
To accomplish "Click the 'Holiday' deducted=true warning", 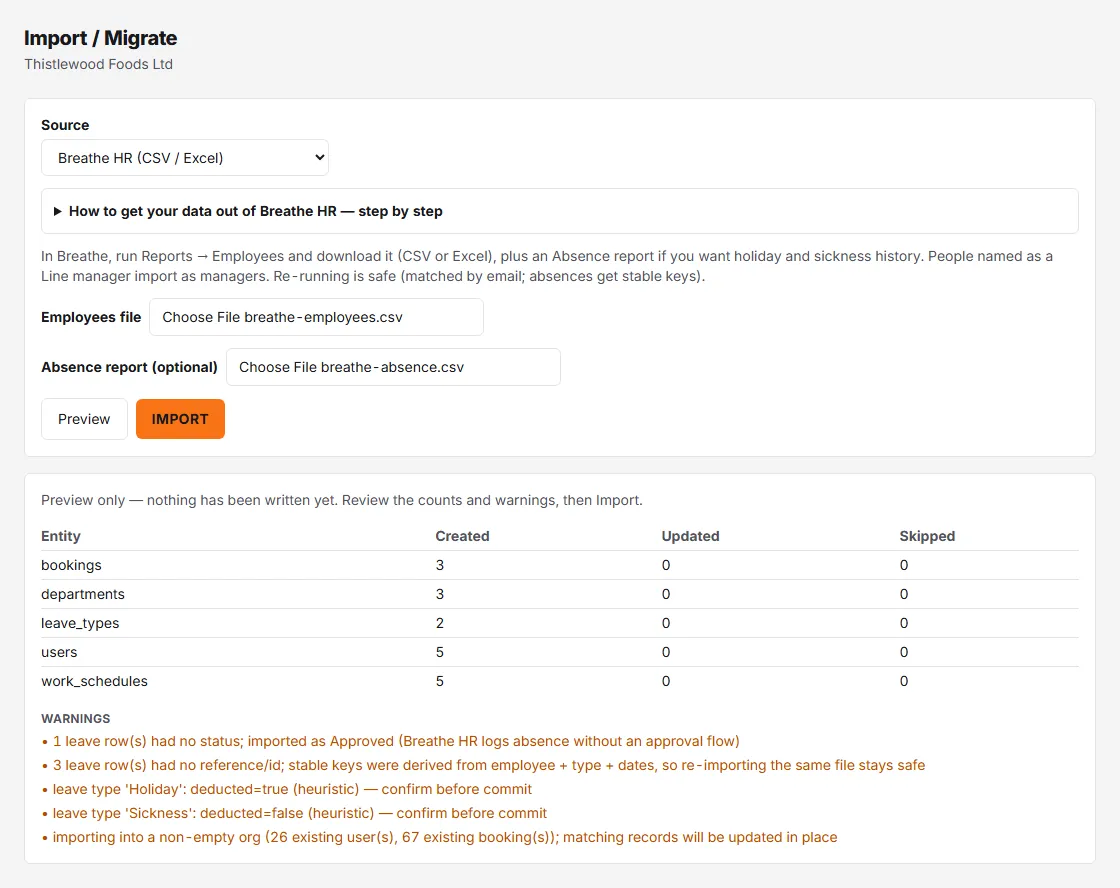I will (286, 789).
